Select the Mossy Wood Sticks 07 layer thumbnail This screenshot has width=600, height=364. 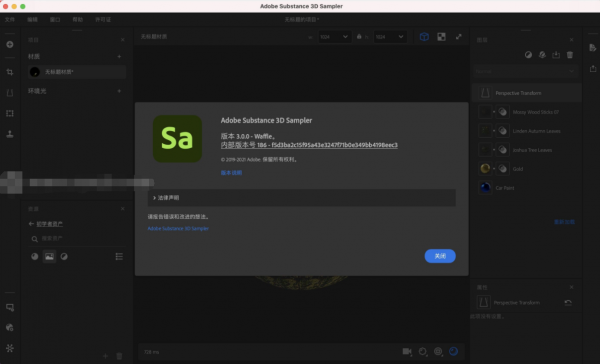click(485, 112)
